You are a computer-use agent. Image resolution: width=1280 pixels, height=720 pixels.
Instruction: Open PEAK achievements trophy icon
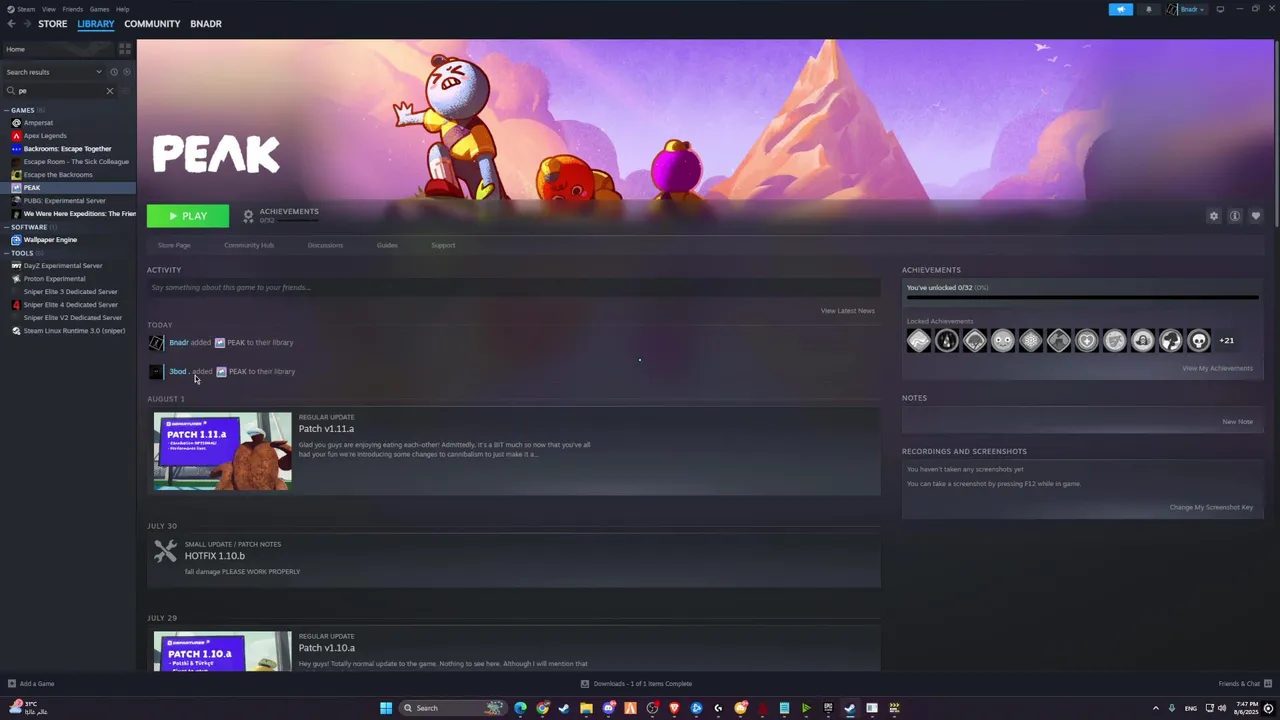248,216
